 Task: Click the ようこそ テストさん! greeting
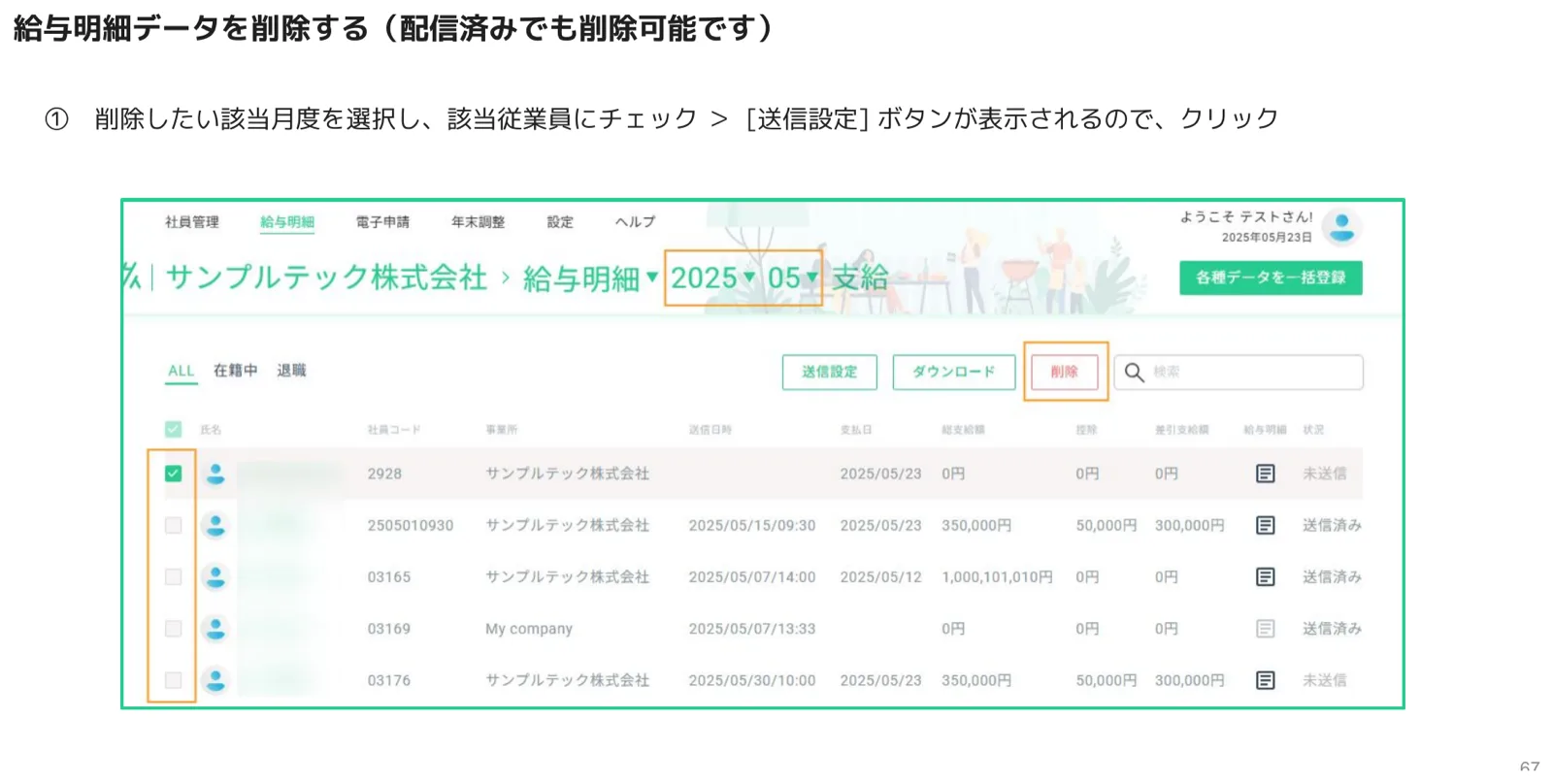point(1246,217)
